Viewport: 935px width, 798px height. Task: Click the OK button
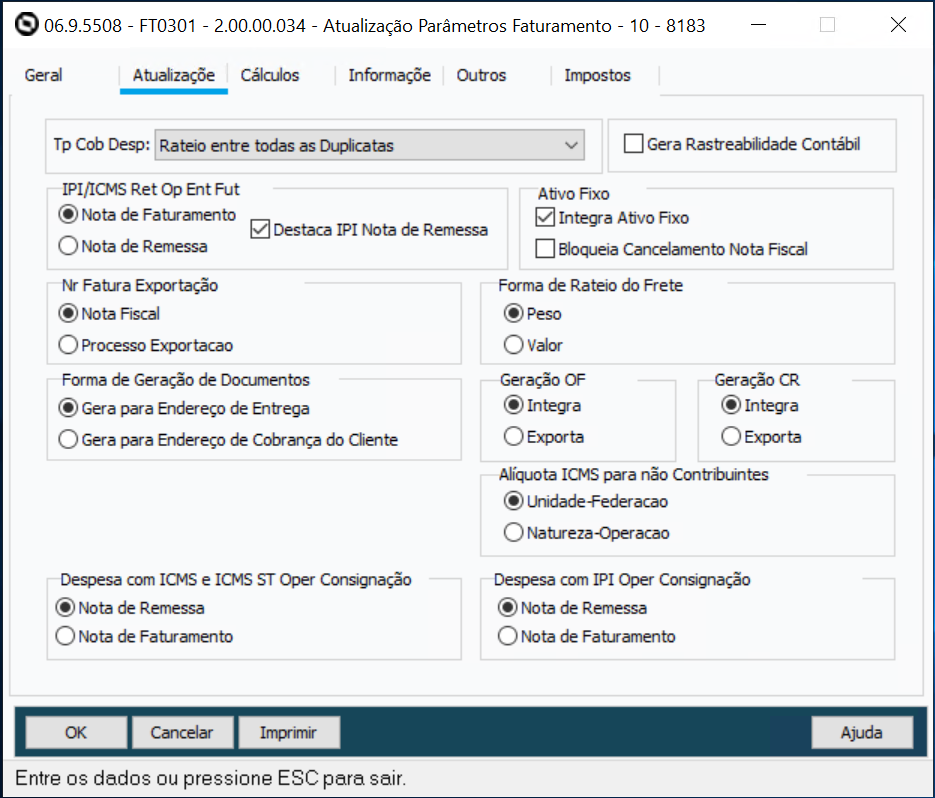76,732
